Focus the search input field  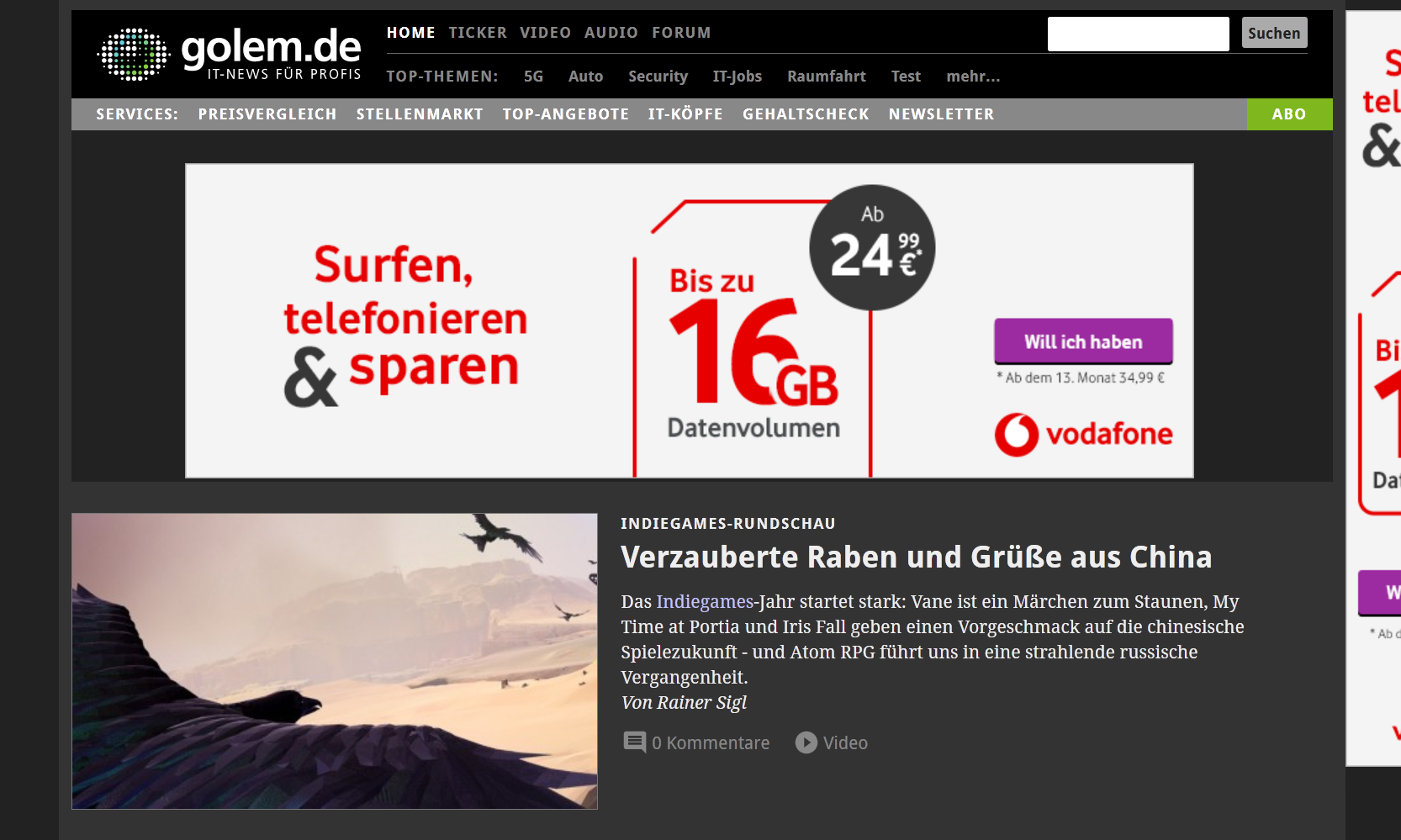(1138, 34)
